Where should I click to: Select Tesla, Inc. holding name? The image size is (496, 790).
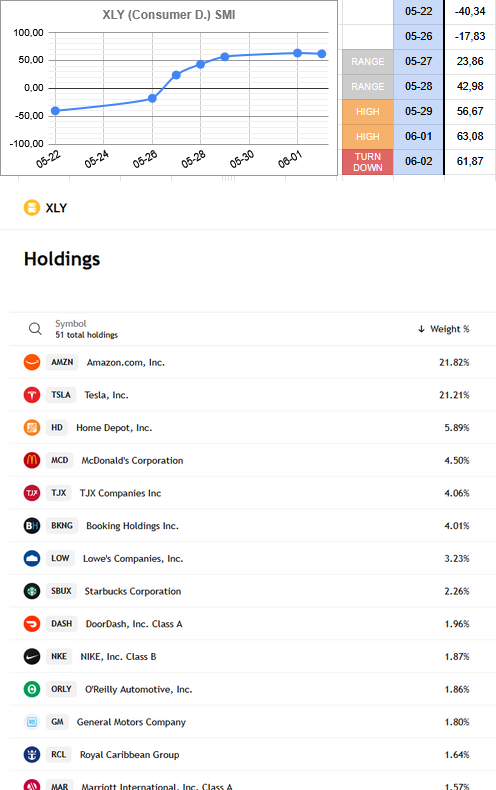106,395
